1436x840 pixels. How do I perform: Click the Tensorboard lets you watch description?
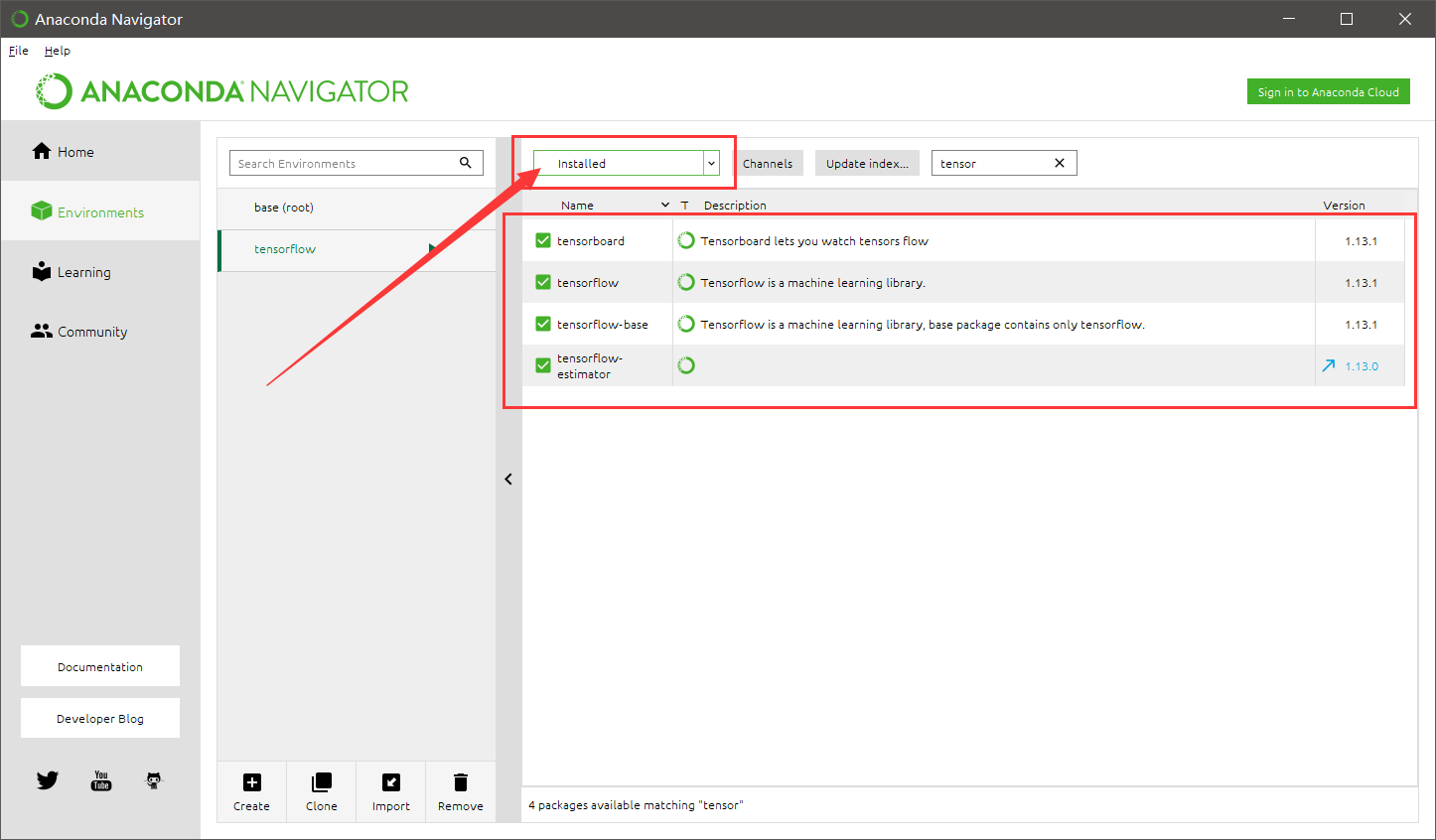(814, 241)
